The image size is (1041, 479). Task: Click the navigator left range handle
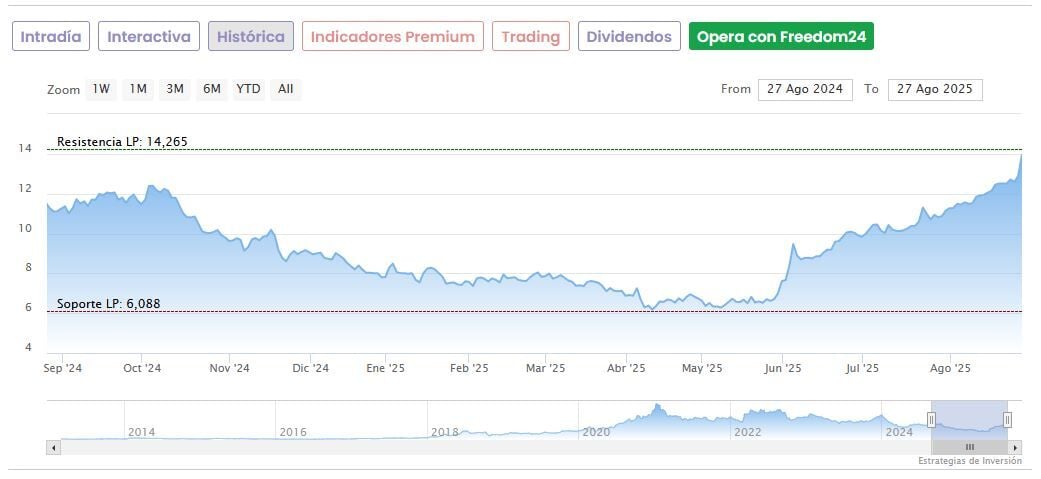click(932, 420)
